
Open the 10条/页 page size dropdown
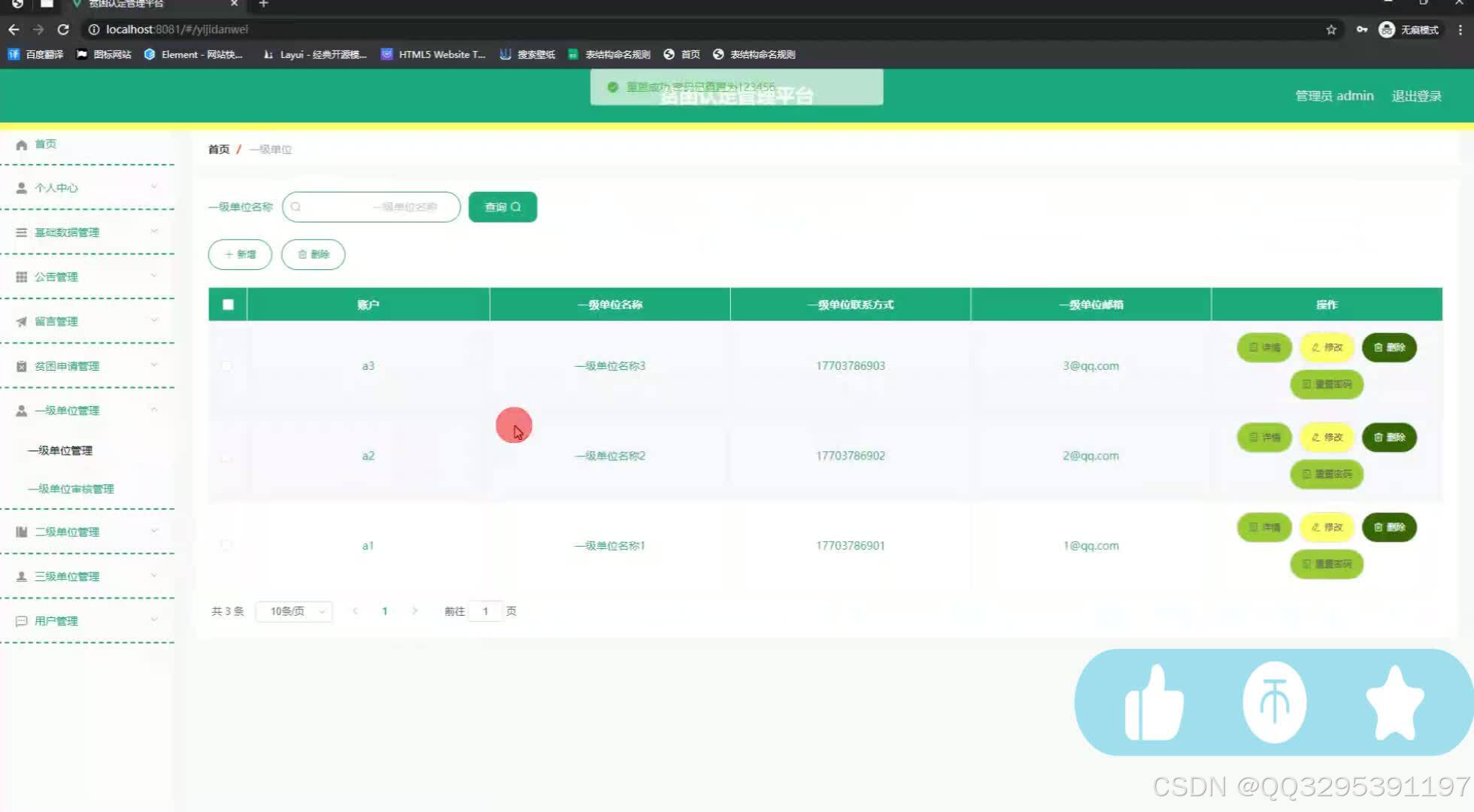point(294,611)
